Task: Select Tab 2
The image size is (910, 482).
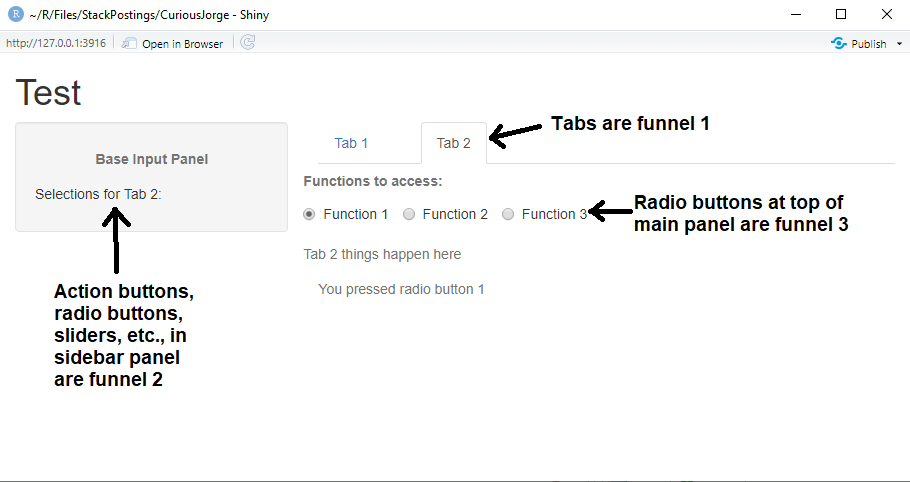Action: (454, 143)
